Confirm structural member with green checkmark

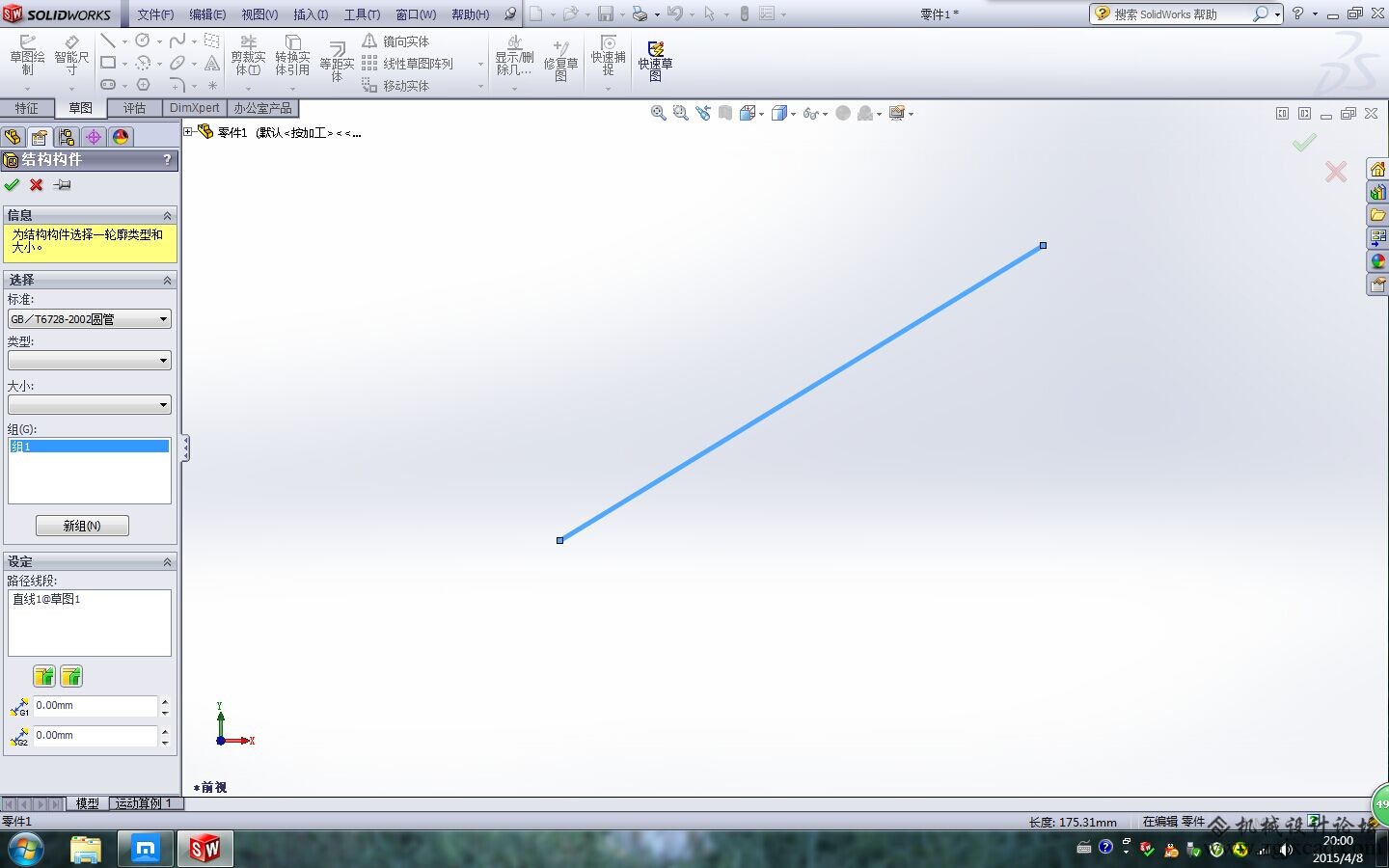click(x=12, y=184)
